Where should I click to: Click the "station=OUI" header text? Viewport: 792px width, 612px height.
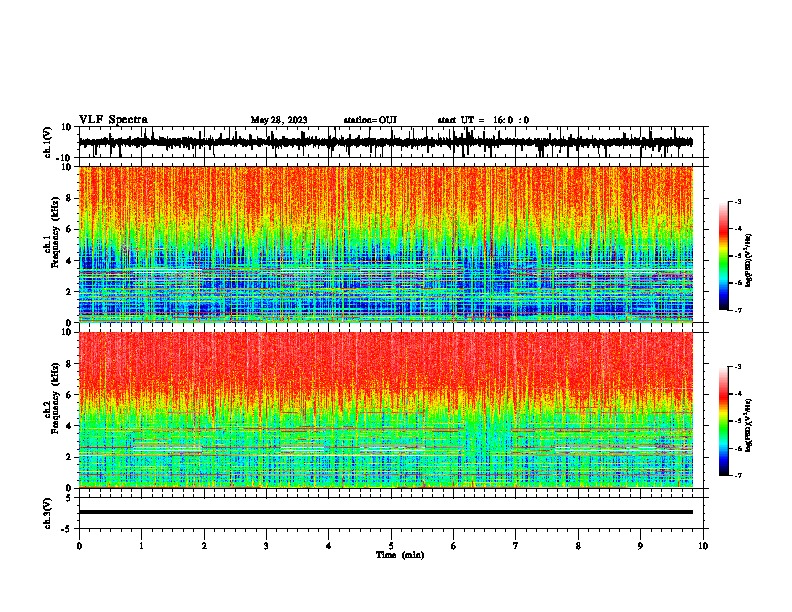(370, 120)
